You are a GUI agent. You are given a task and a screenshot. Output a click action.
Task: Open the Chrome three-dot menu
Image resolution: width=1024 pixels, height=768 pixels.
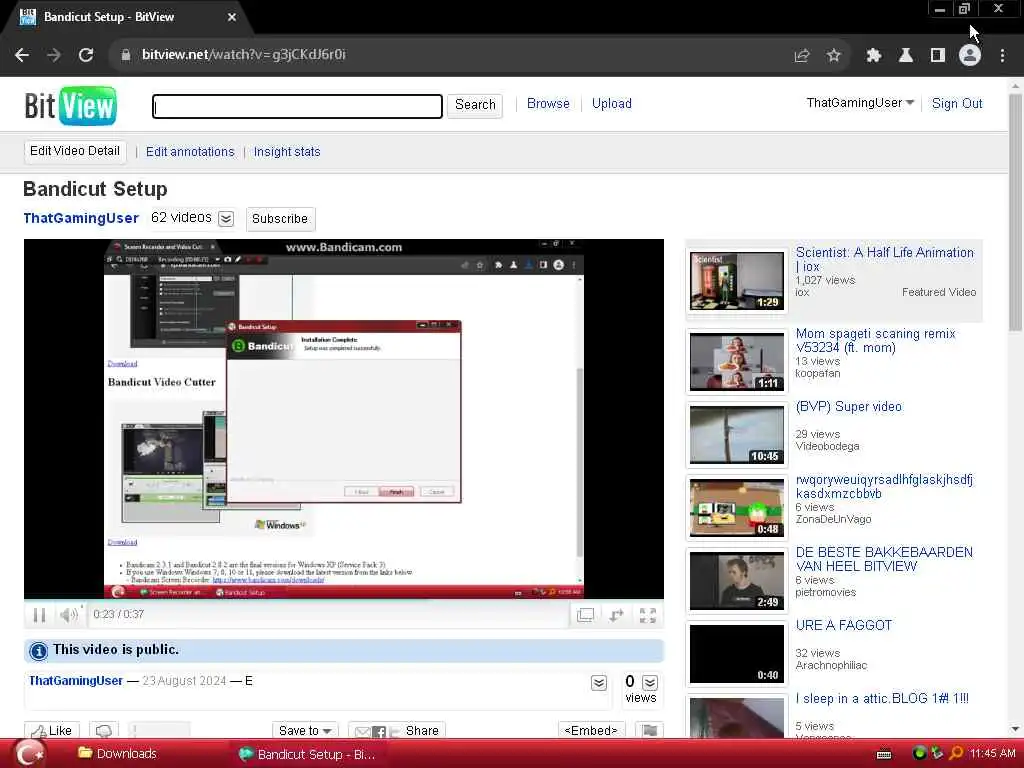1002,56
